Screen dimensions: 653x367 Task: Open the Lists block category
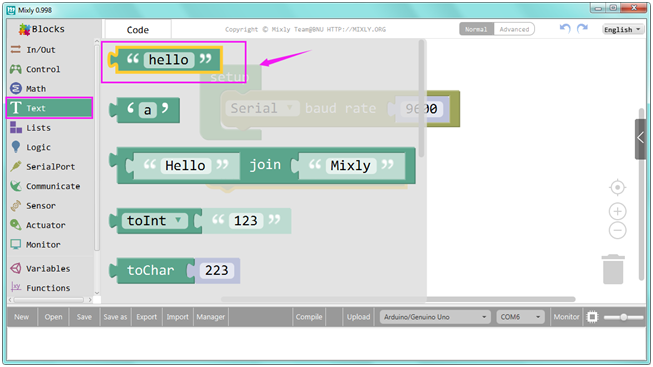49,128
